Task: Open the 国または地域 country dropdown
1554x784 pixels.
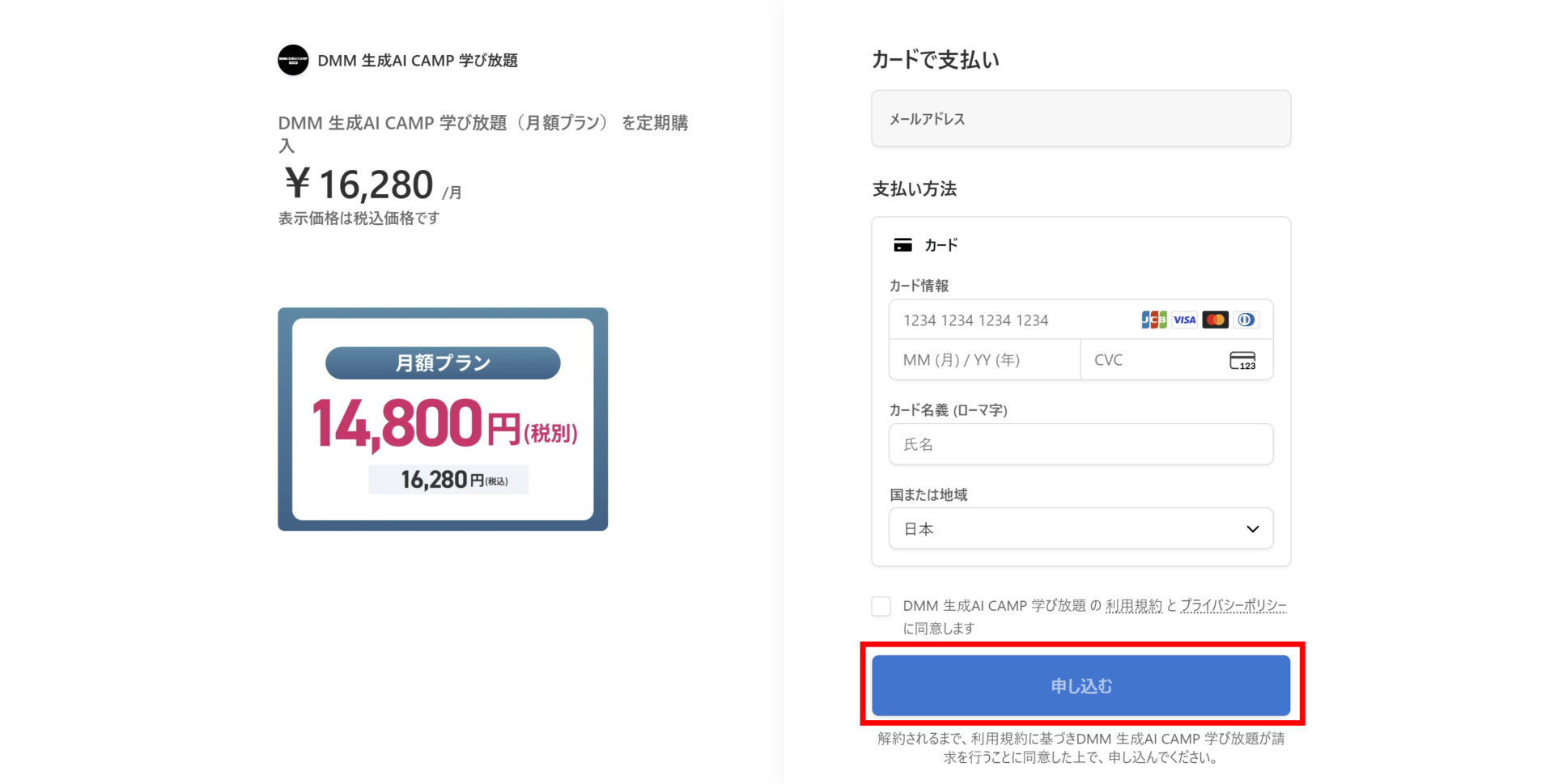Action: pyautogui.click(x=1081, y=528)
